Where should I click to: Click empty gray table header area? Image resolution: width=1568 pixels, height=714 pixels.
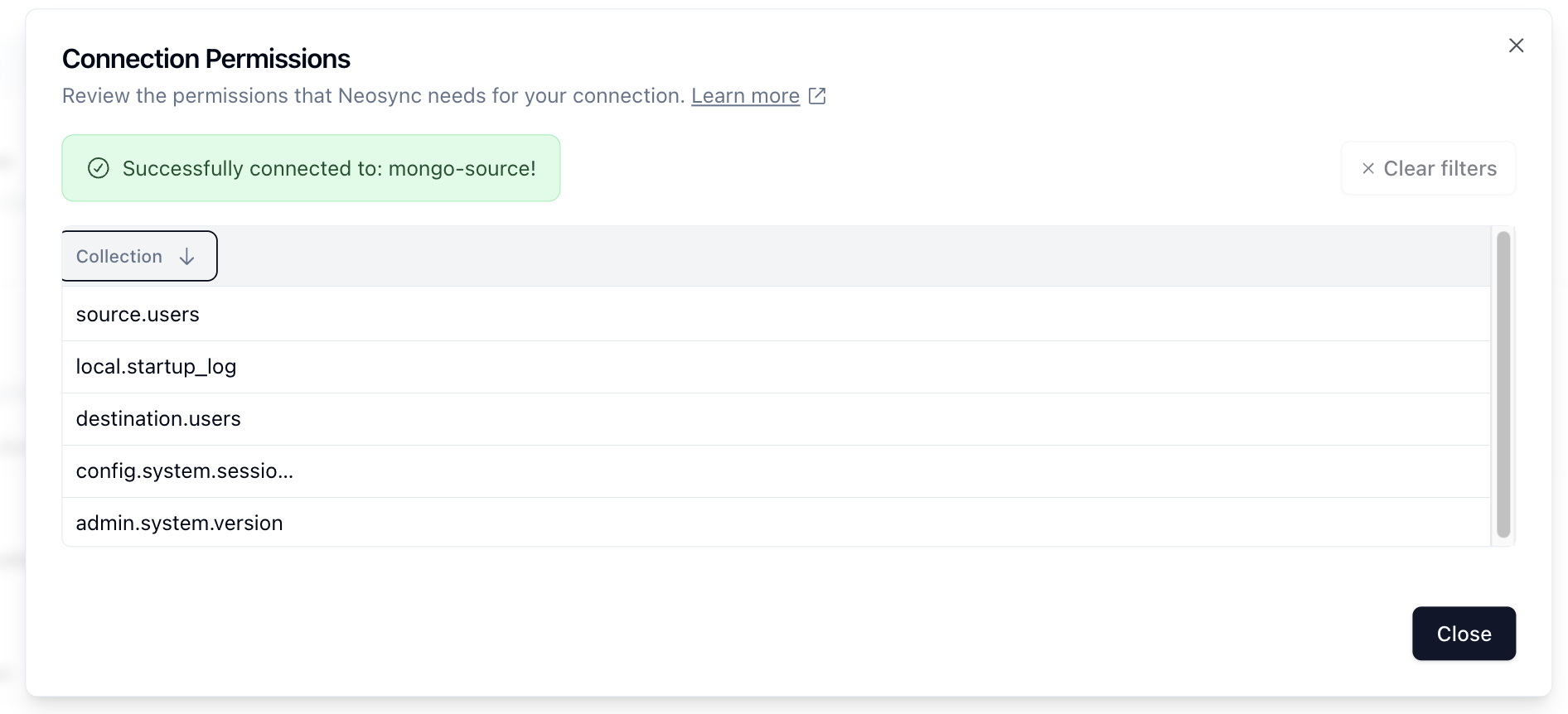tap(854, 256)
